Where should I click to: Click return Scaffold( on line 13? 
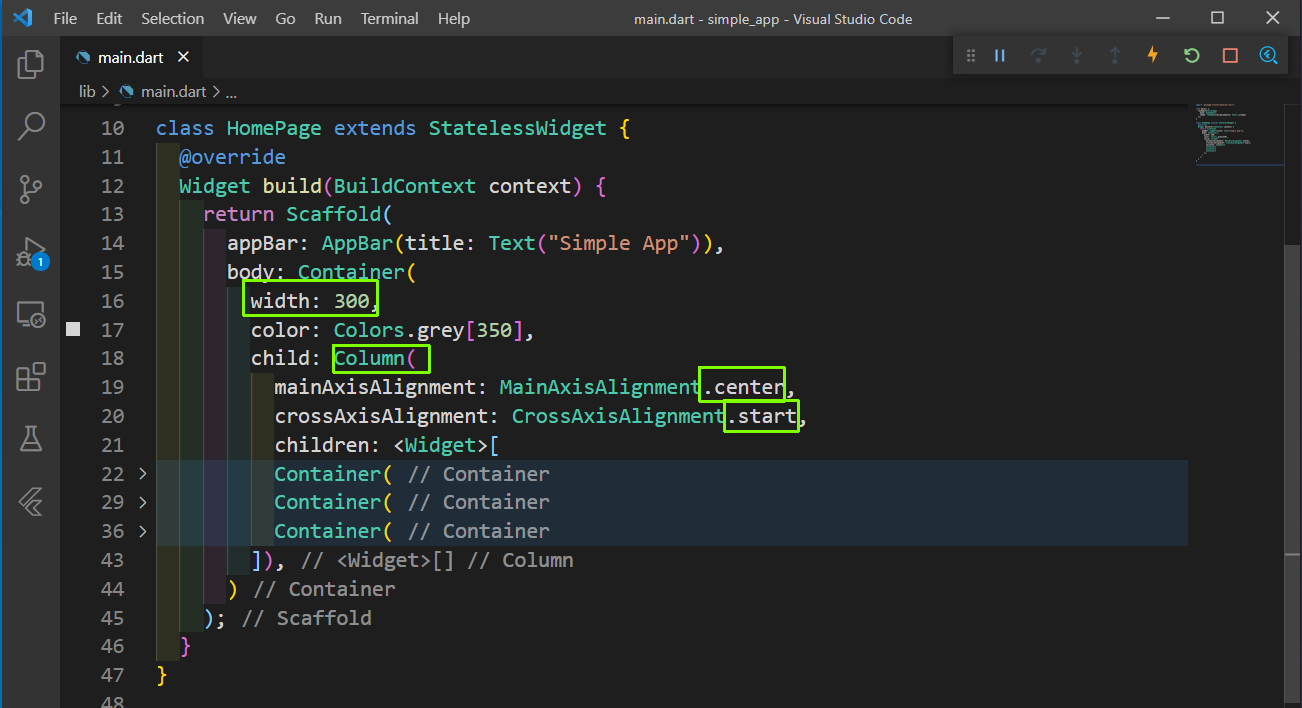298,215
